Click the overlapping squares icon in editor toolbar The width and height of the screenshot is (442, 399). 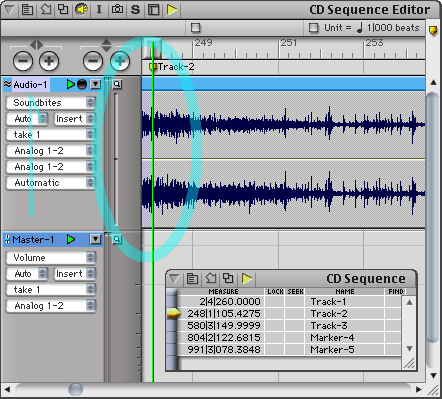tap(63, 9)
